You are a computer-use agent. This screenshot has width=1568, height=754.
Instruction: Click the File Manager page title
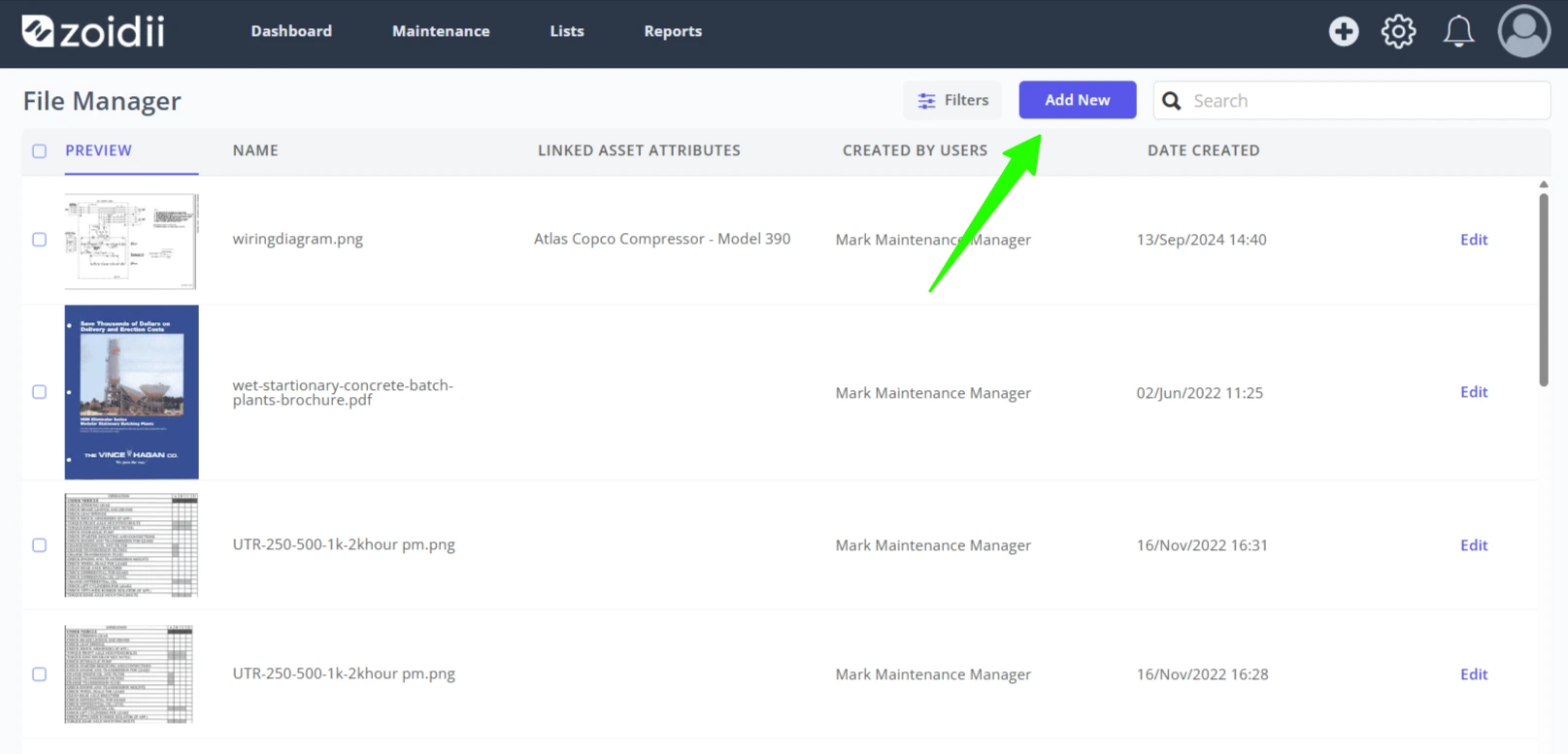[x=102, y=101]
